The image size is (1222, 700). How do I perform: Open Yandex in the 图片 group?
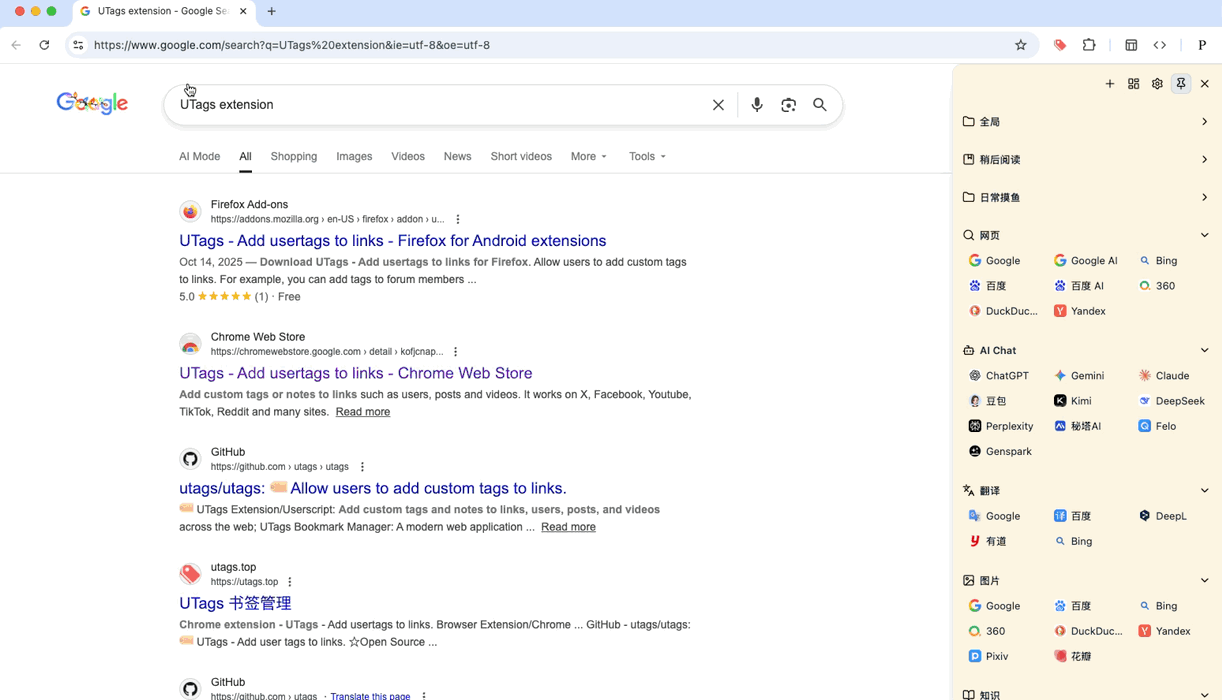pos(1164,631)
